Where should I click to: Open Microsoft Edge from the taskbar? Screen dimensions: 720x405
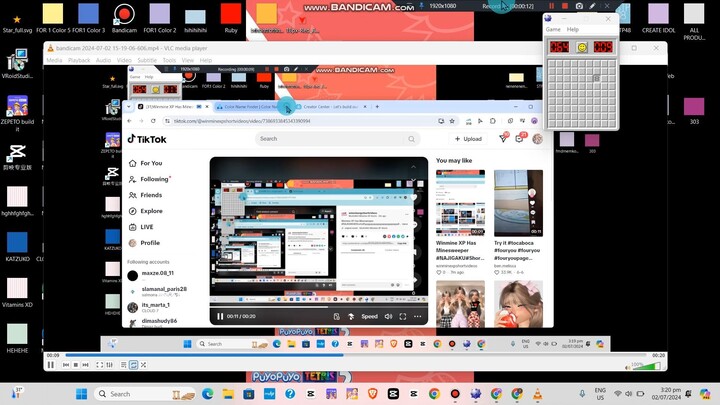(208, 394)
